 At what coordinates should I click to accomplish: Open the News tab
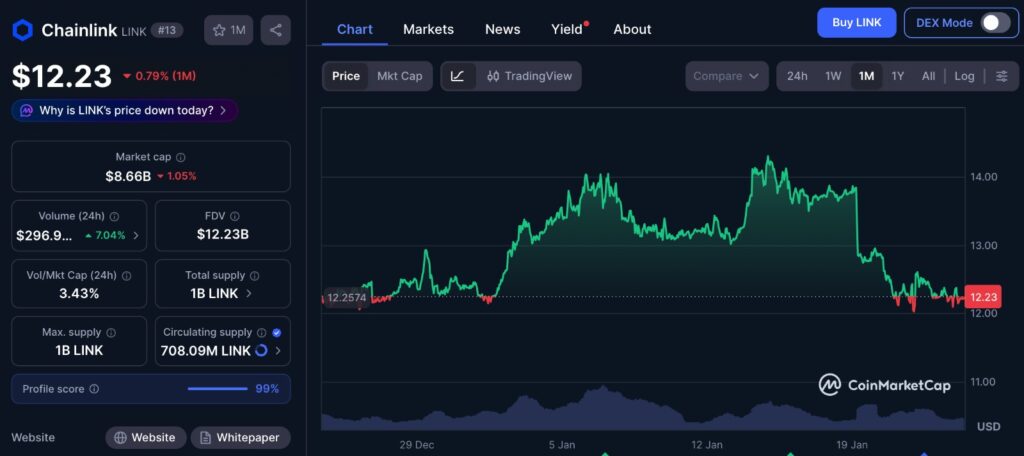click(x=503, y=29)
